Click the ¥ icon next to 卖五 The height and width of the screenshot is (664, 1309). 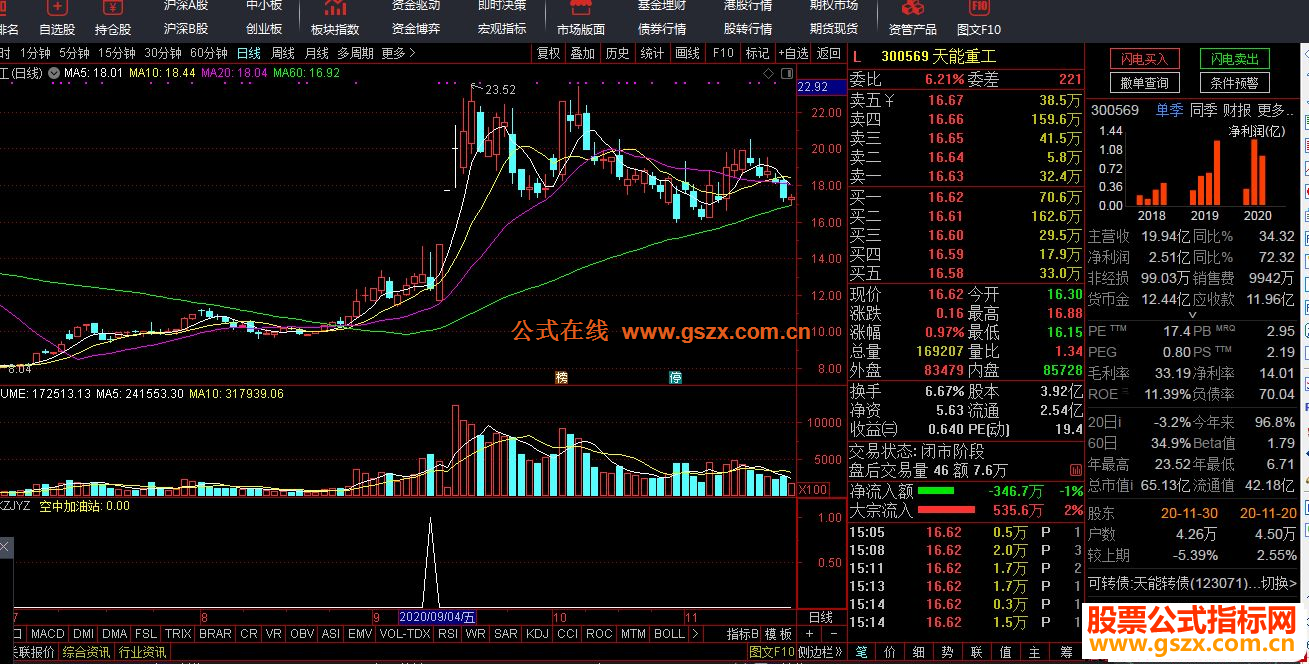(x=889, y=100)
